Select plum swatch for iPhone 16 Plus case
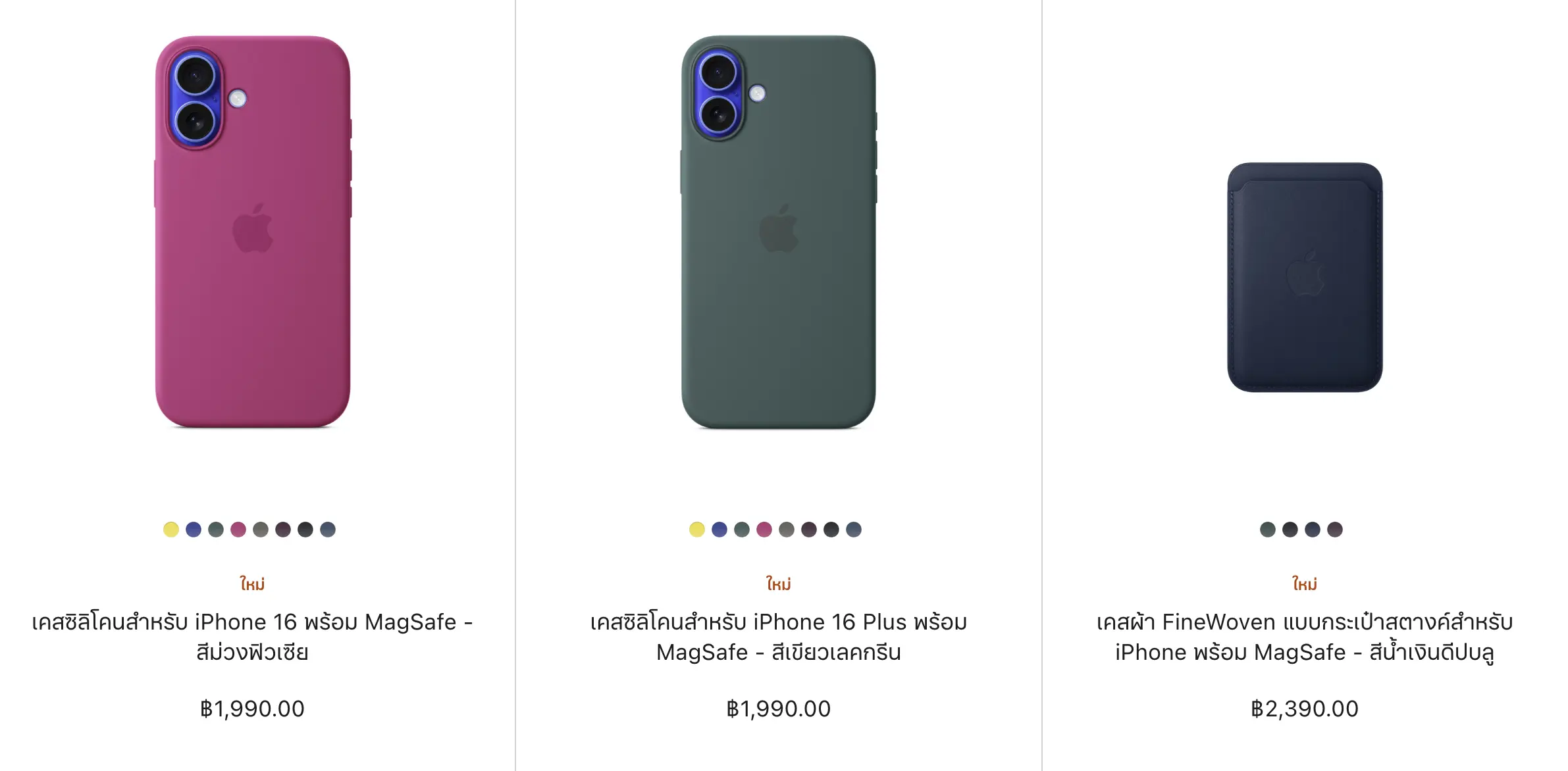 [809, 530]
